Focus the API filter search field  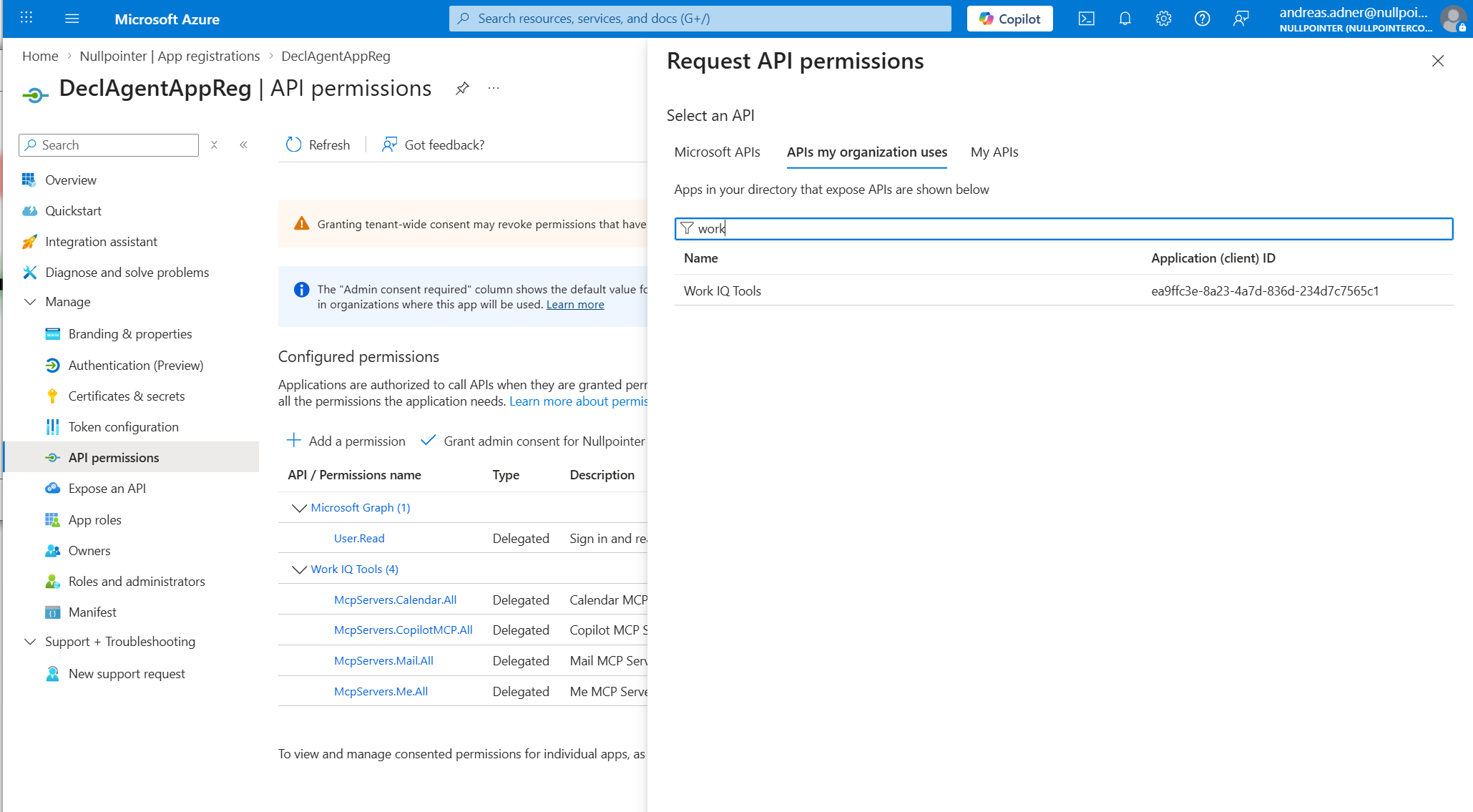(1063, 228)
